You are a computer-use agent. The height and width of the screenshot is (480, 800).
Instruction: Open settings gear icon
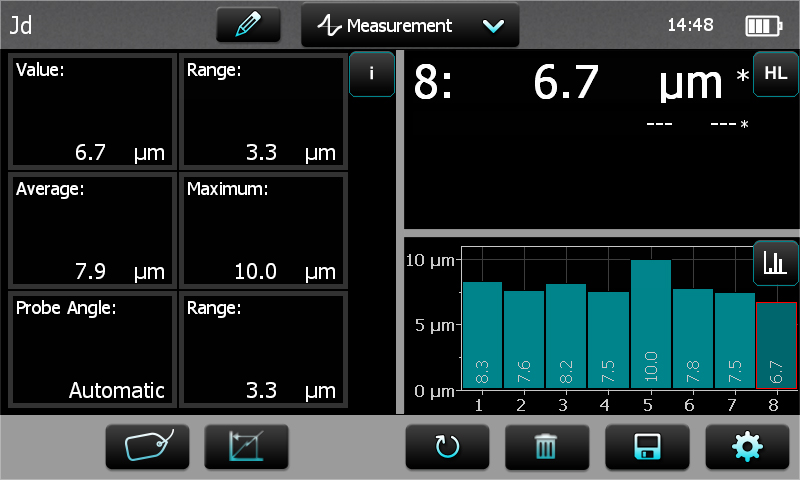(x=746, y=446)
